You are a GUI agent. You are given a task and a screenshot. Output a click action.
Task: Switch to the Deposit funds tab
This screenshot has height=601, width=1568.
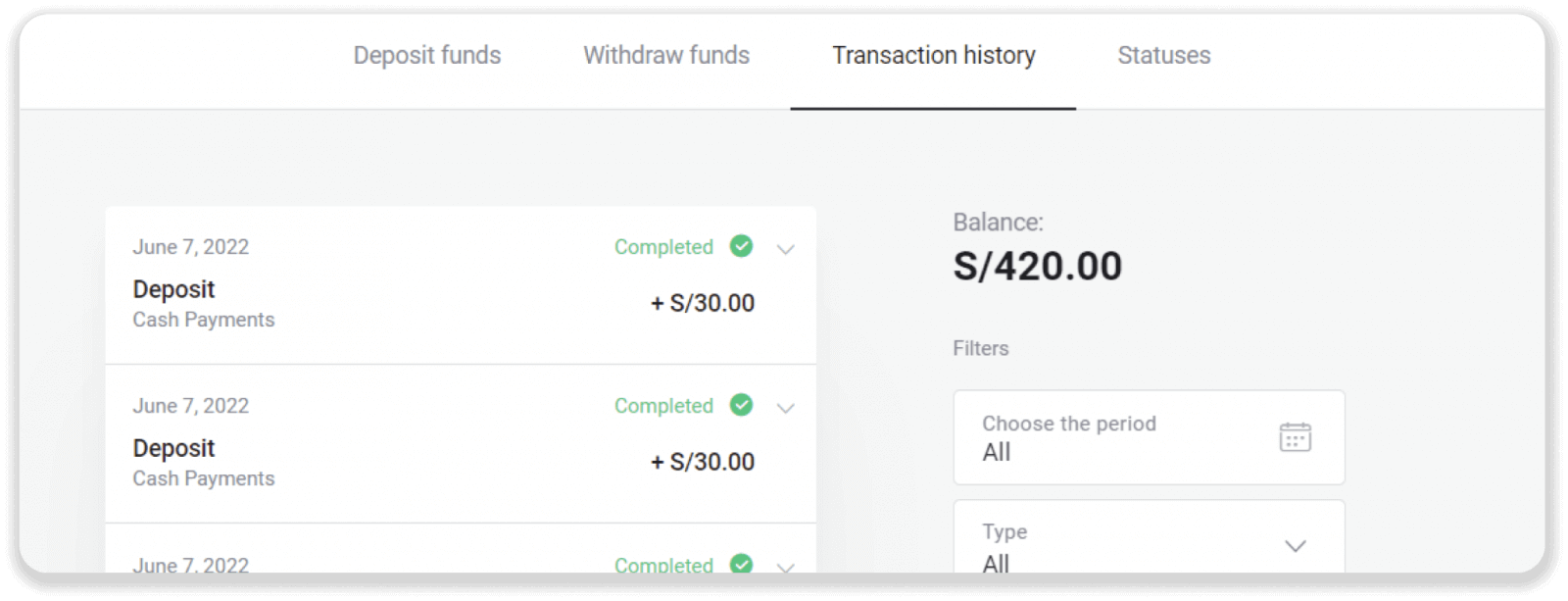427,56
